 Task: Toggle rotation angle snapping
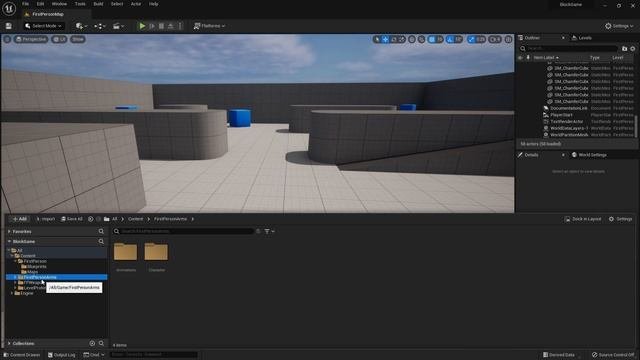pyautogui.click(x=450, y=39)
